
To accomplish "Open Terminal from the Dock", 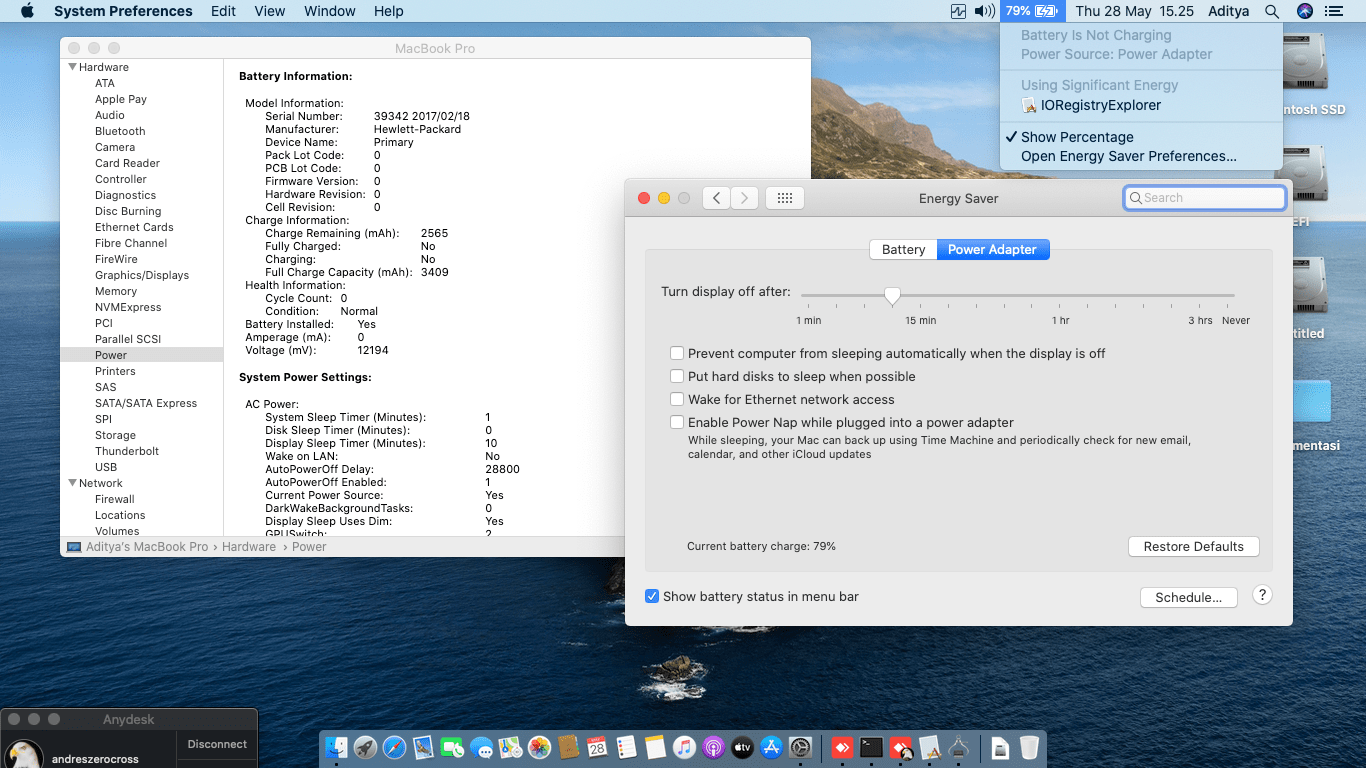I will 872,747.
